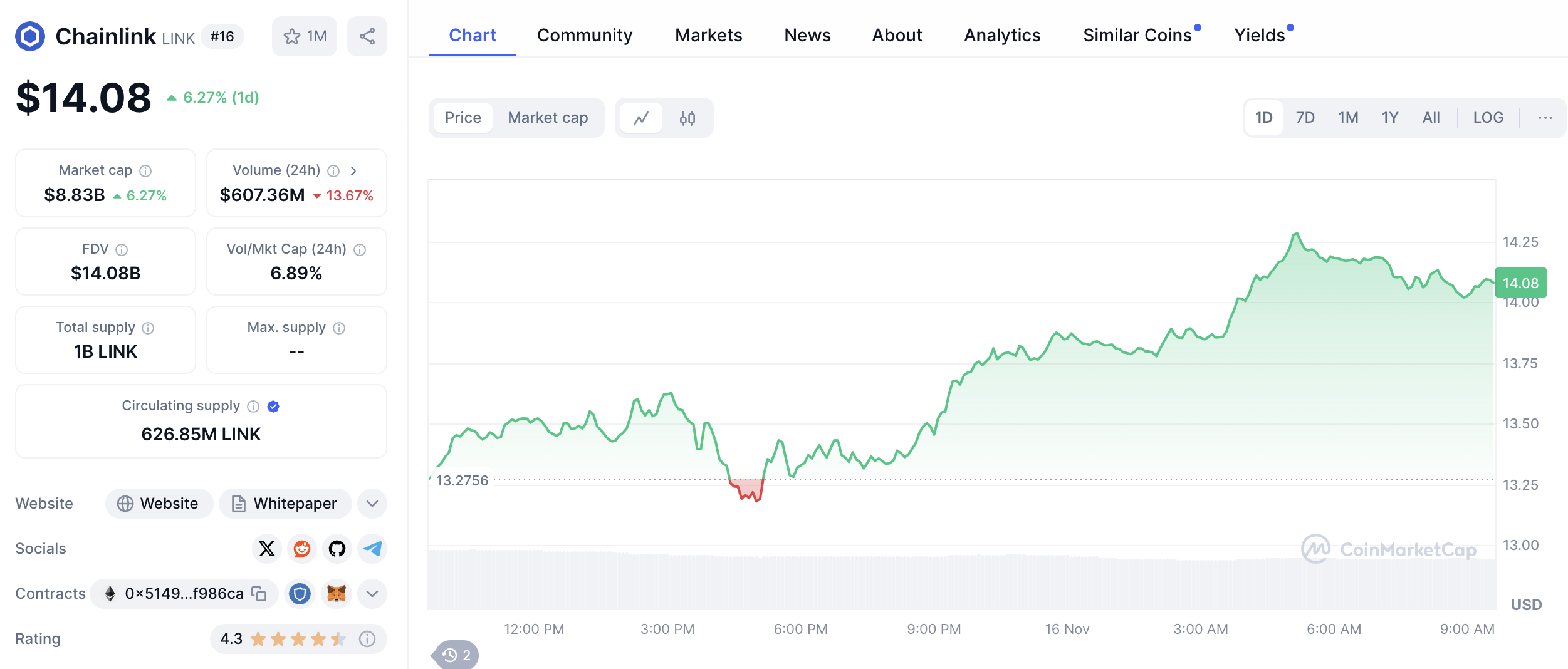1568x669 pixels.
Task: Select Price chart mode
Action: point(463,118)
